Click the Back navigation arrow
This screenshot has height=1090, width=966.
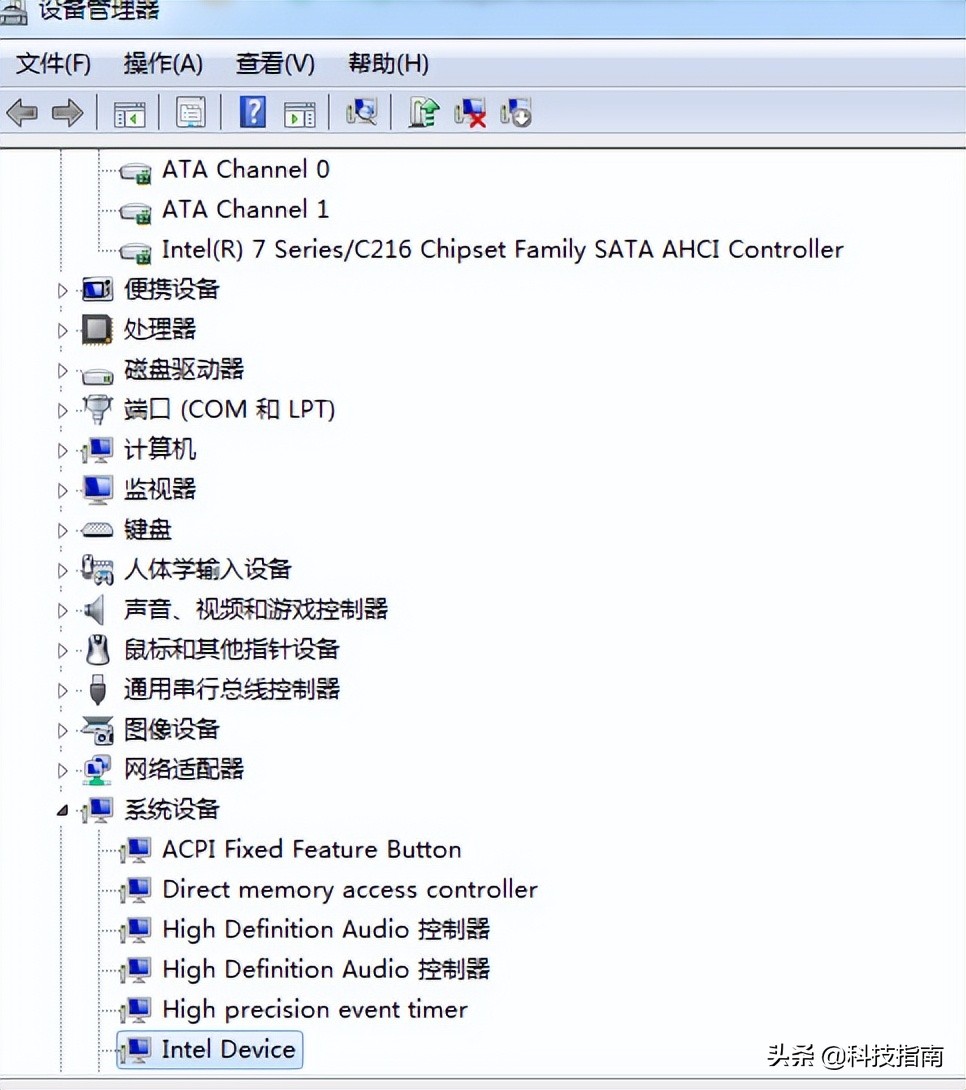click(x=22, y=111)
